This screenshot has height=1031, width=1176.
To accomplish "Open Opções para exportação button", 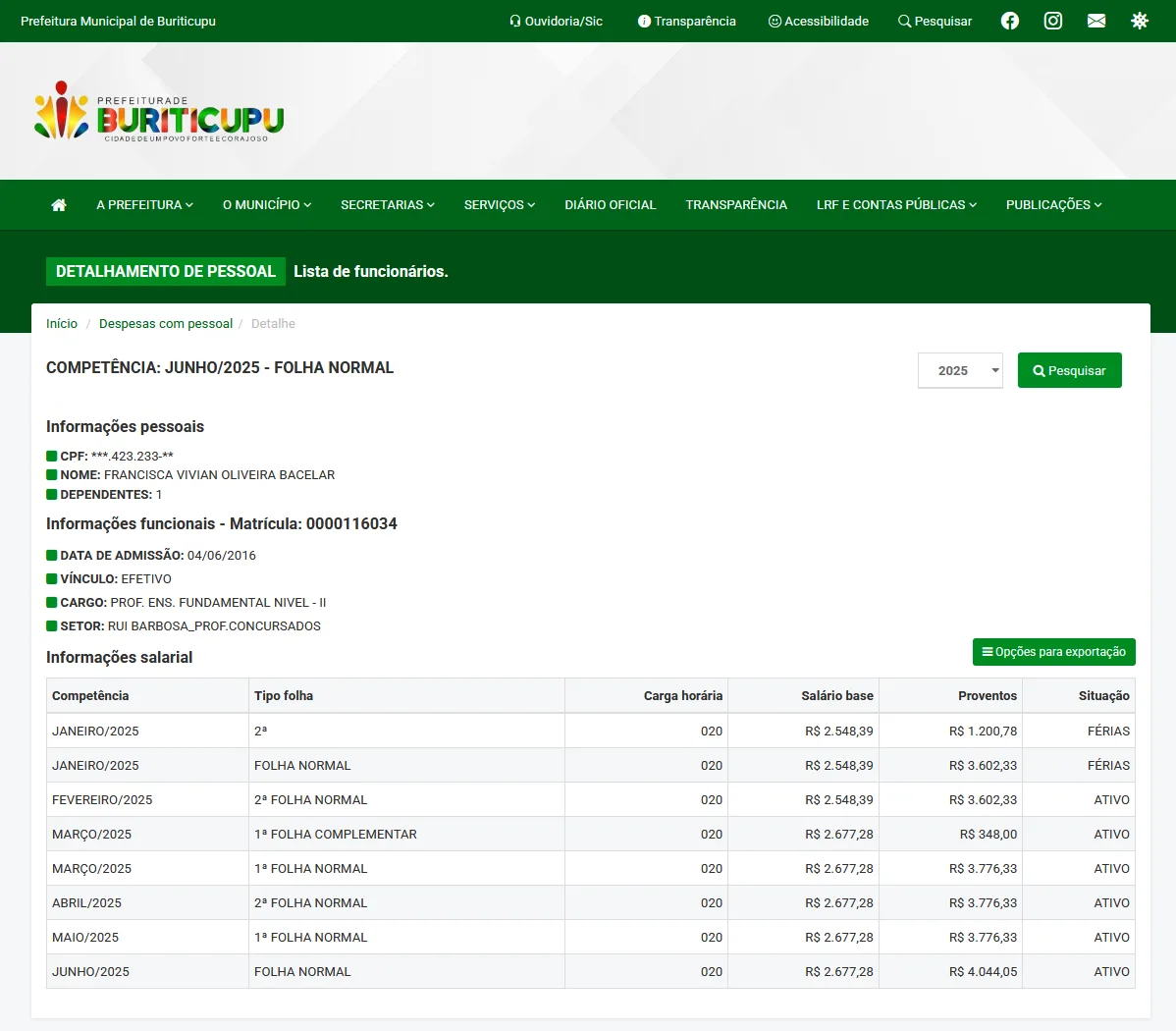I will [1053, 652].
